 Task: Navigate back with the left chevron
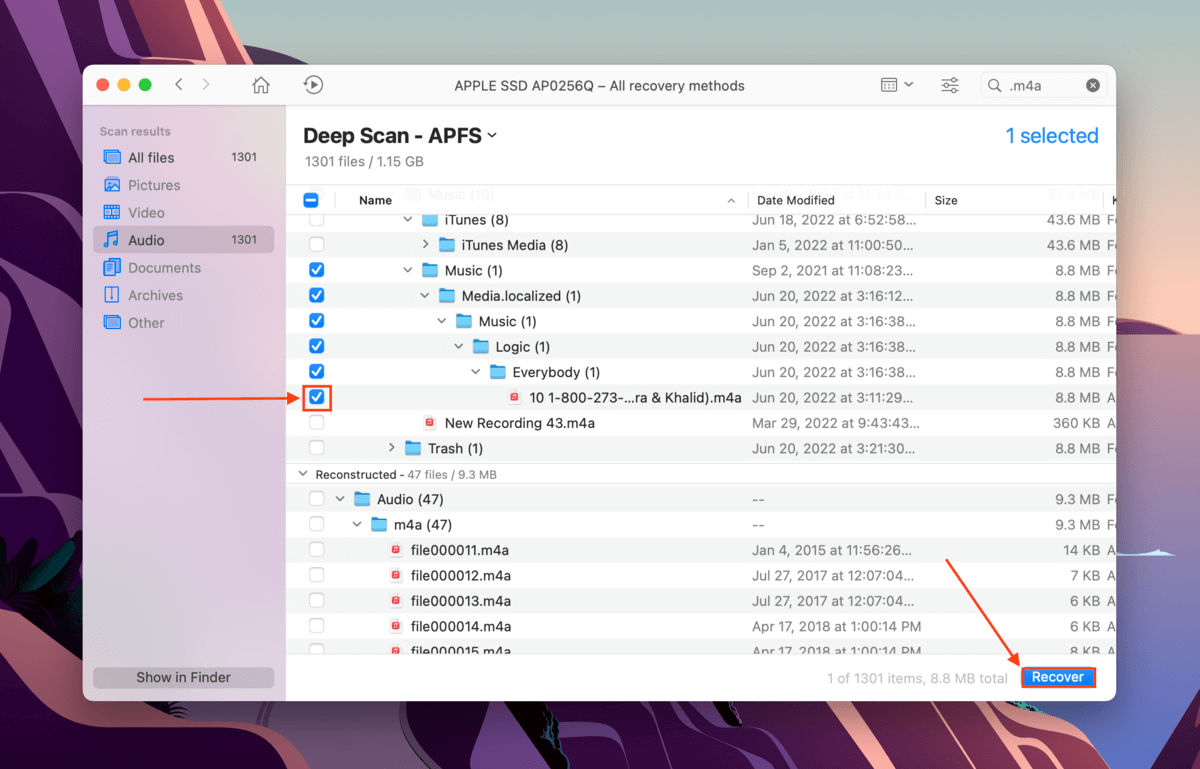[x=179, y=85]
